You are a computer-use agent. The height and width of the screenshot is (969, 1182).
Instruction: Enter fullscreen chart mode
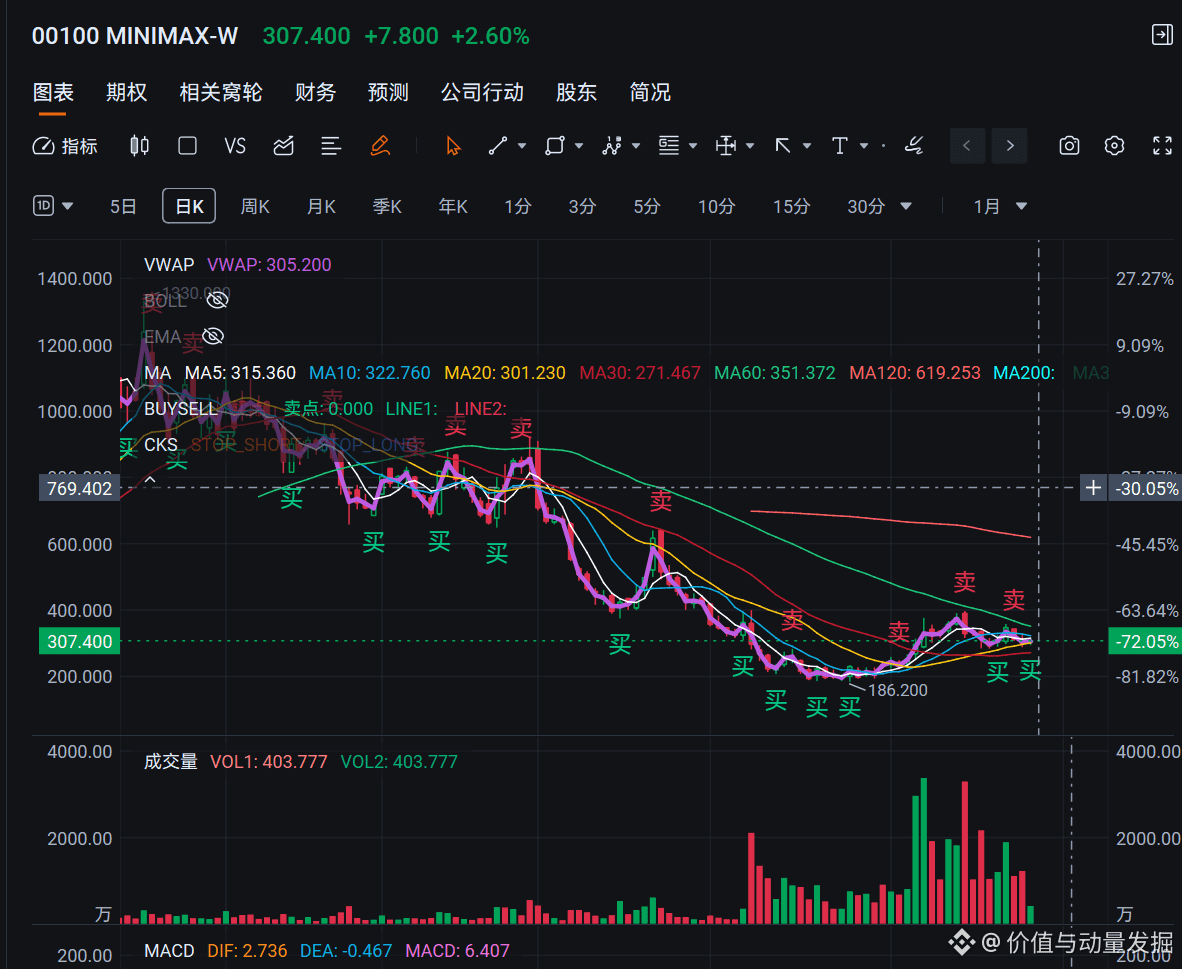[x=1162, y=146]
